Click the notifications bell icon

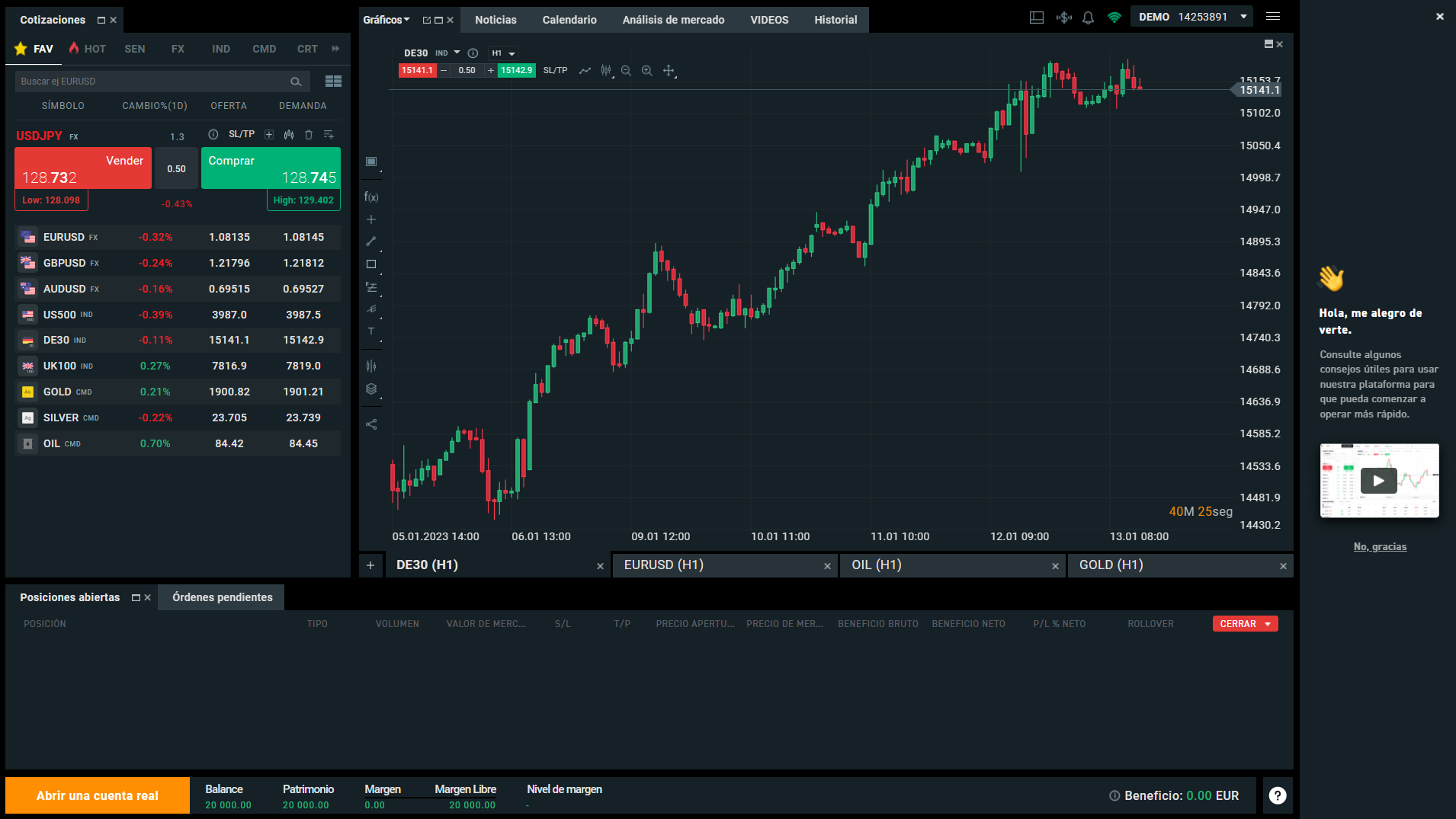pyautogui.click(x=1088, y=17)
